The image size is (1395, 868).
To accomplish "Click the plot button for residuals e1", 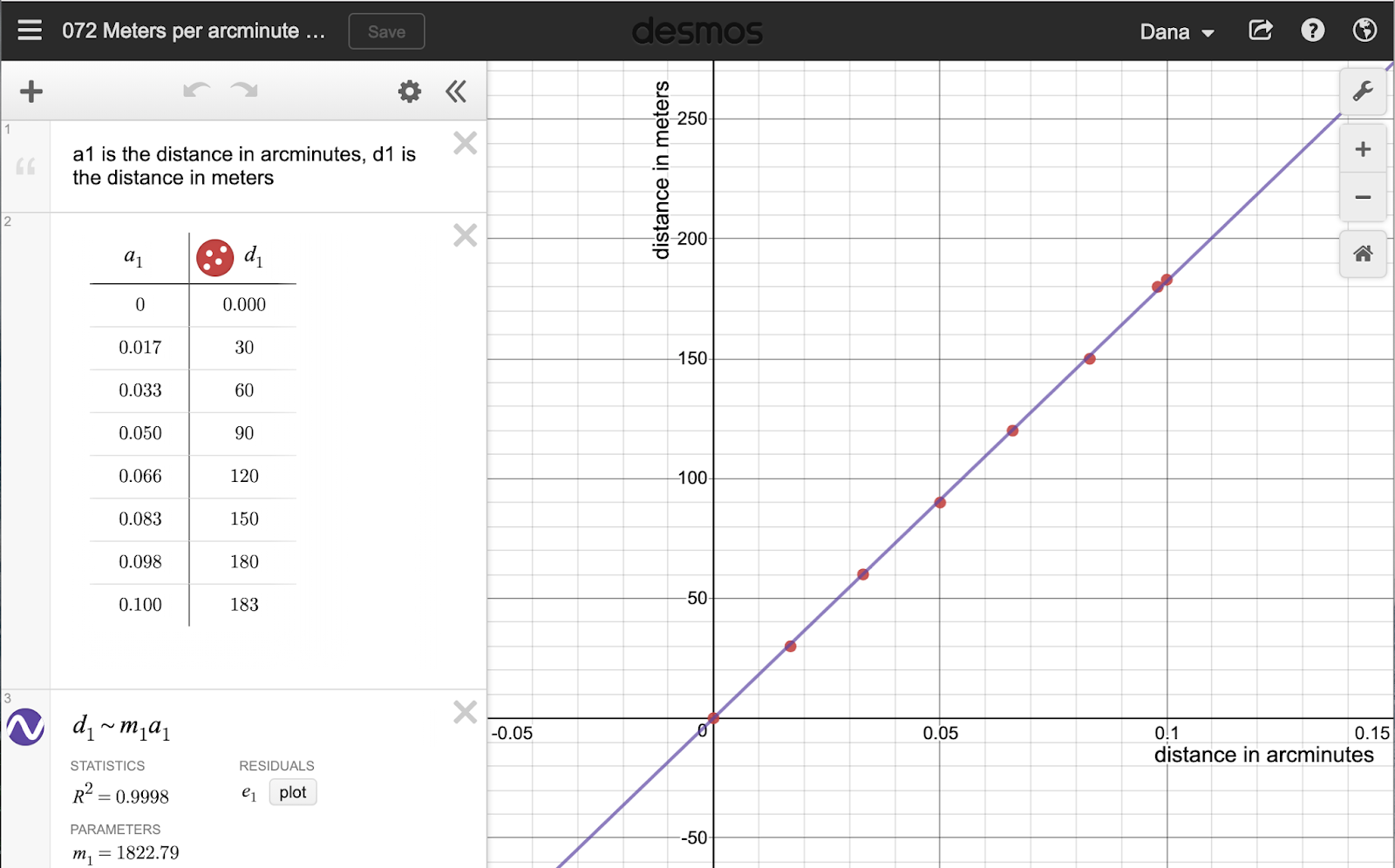I will [x=292, y=791].
